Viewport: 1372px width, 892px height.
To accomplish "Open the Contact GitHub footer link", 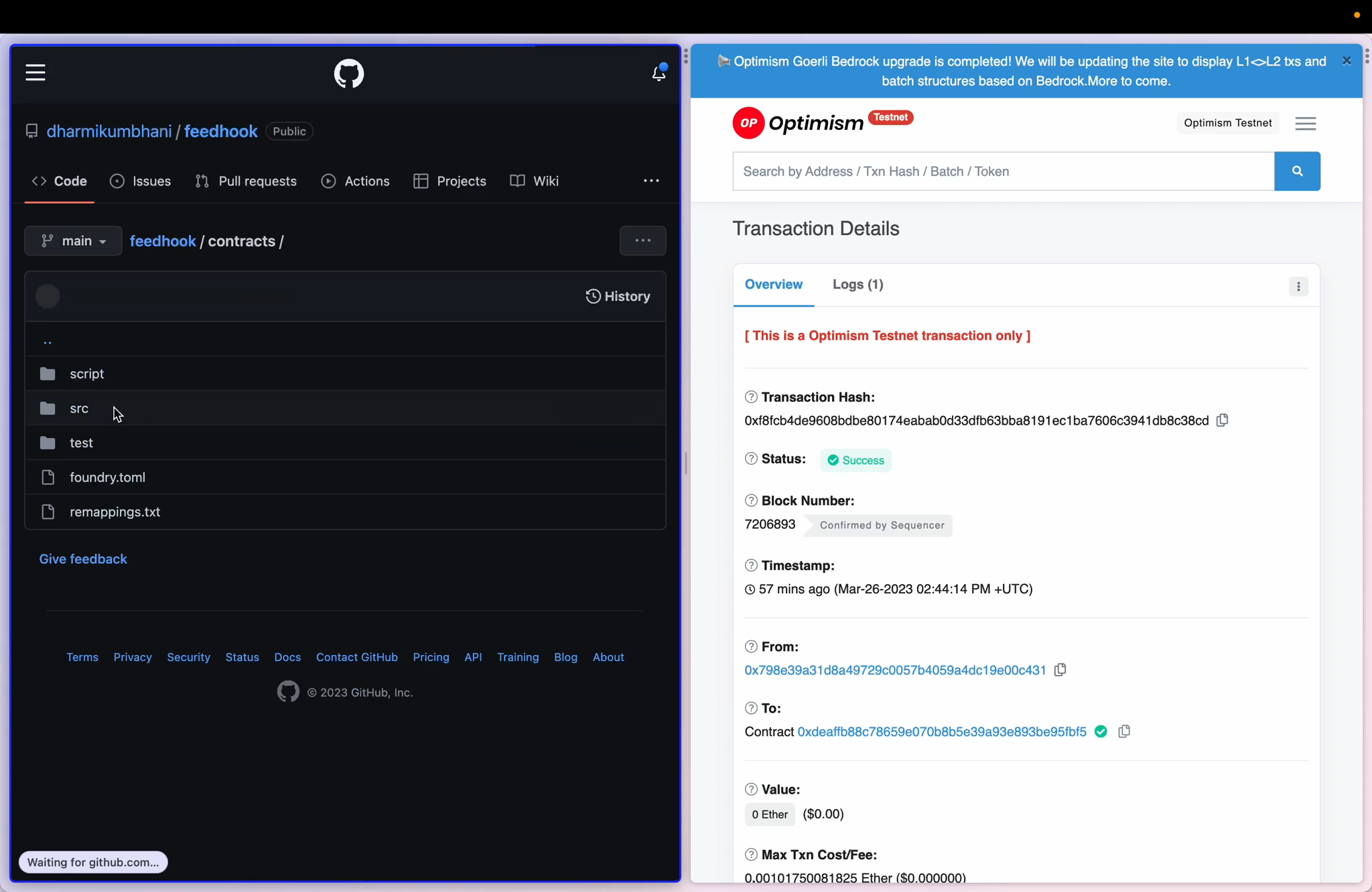I will [x=357, y=657].
